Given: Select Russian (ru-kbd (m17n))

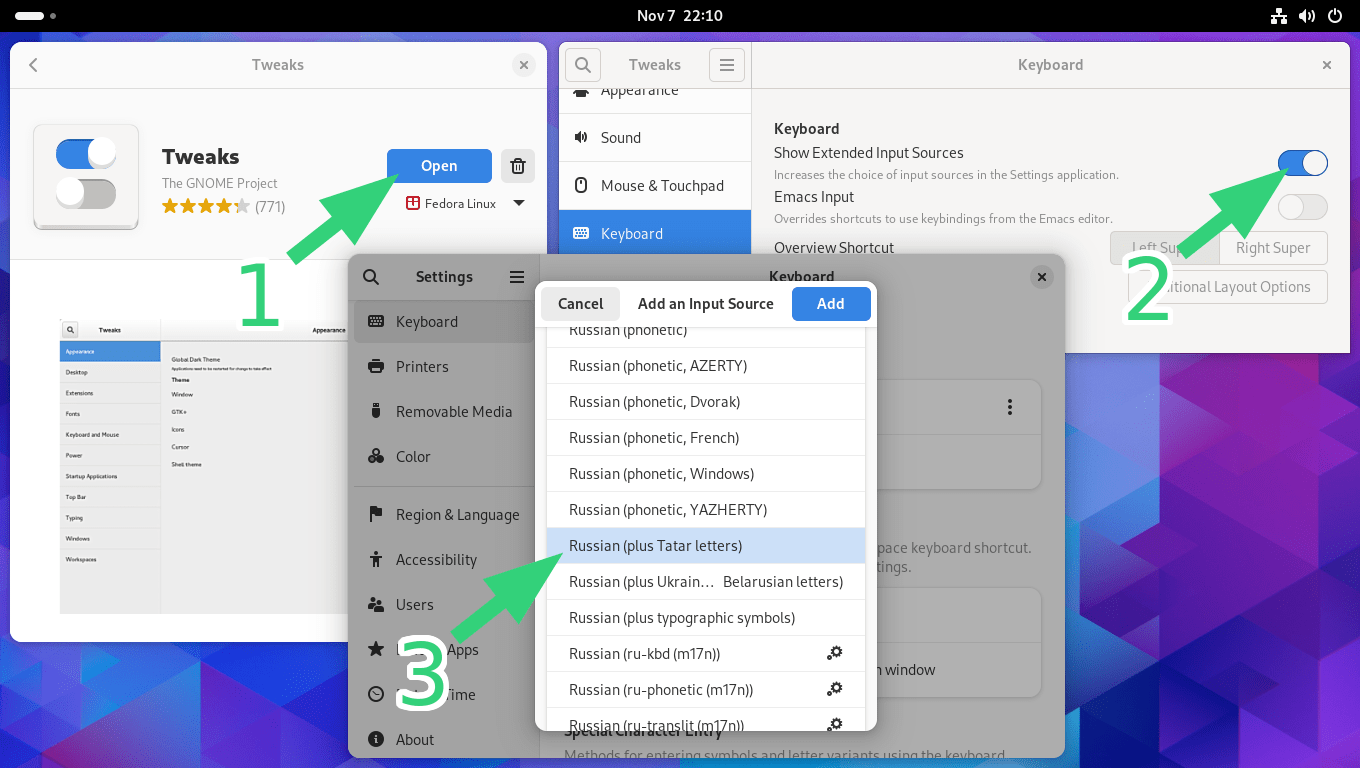Looking at the screenshot, I should 706,654.
